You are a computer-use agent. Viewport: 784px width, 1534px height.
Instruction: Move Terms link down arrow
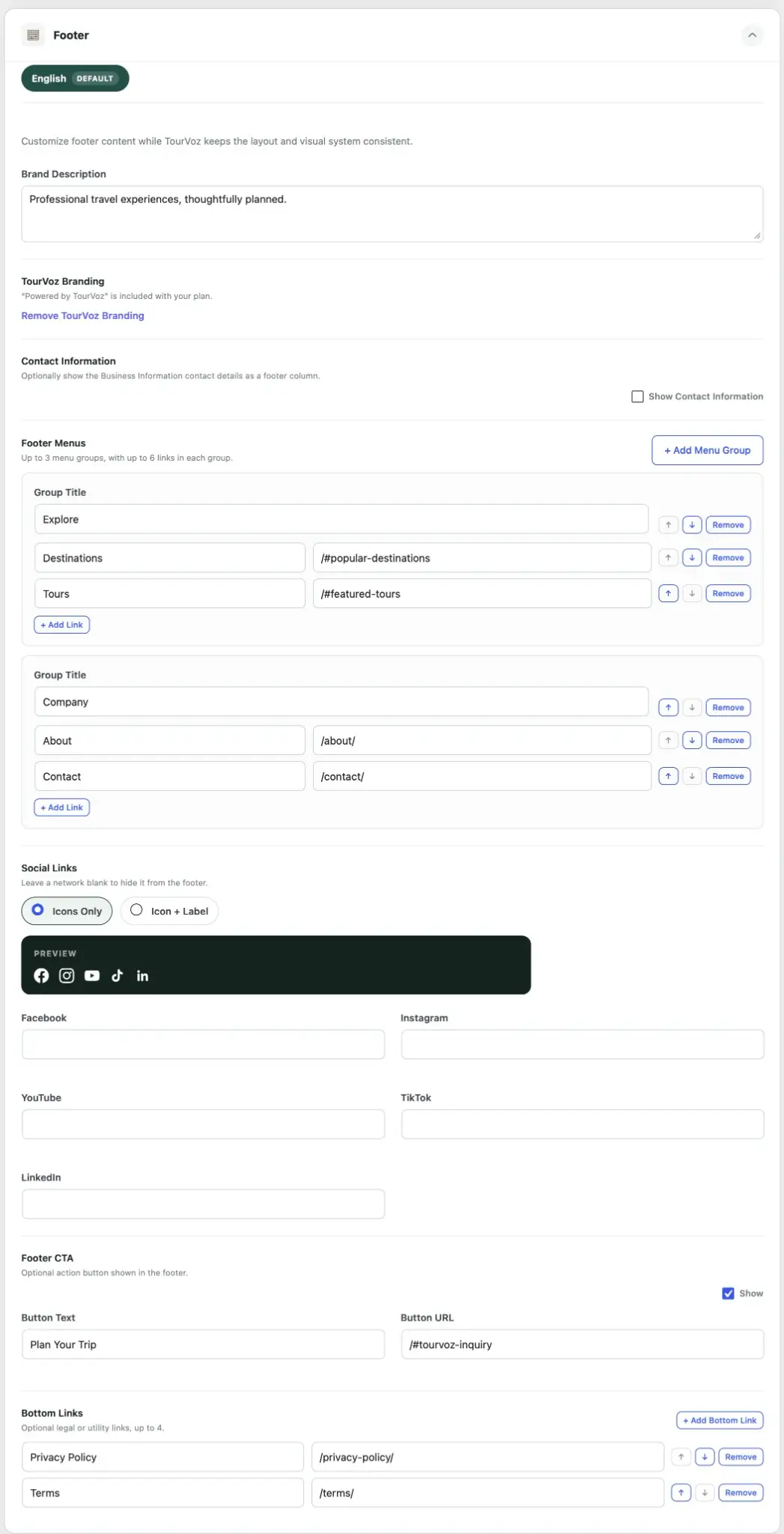coord(705,1493)
